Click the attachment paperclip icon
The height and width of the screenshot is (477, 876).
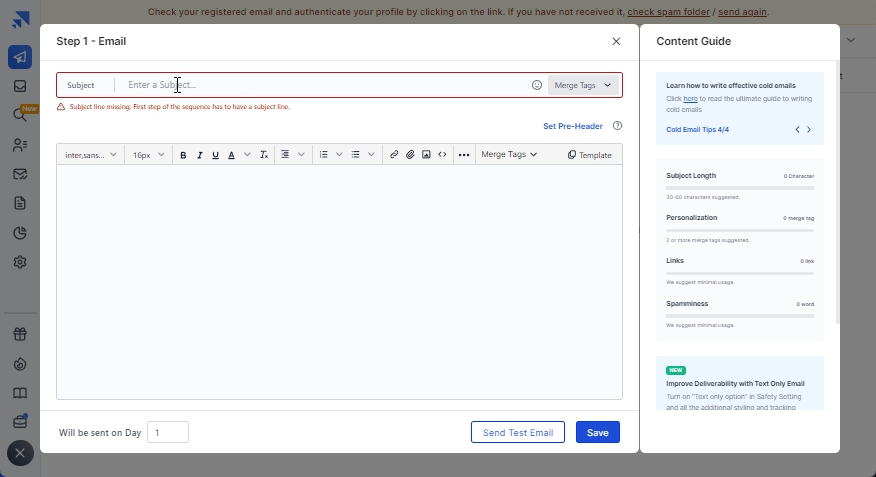point(410,155)
